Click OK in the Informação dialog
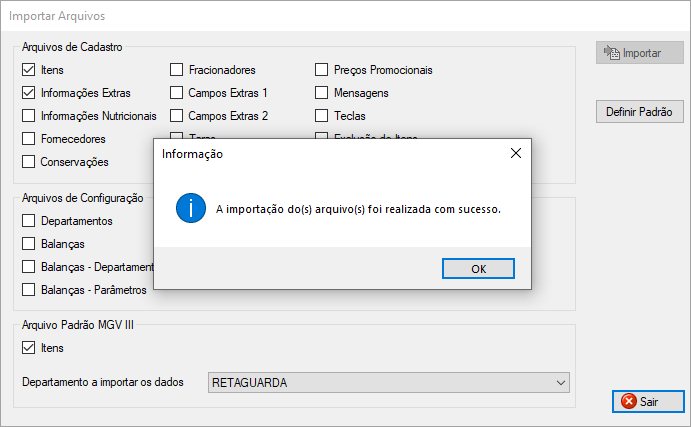This screenshot has width=691, height=427. click(478, 268)
